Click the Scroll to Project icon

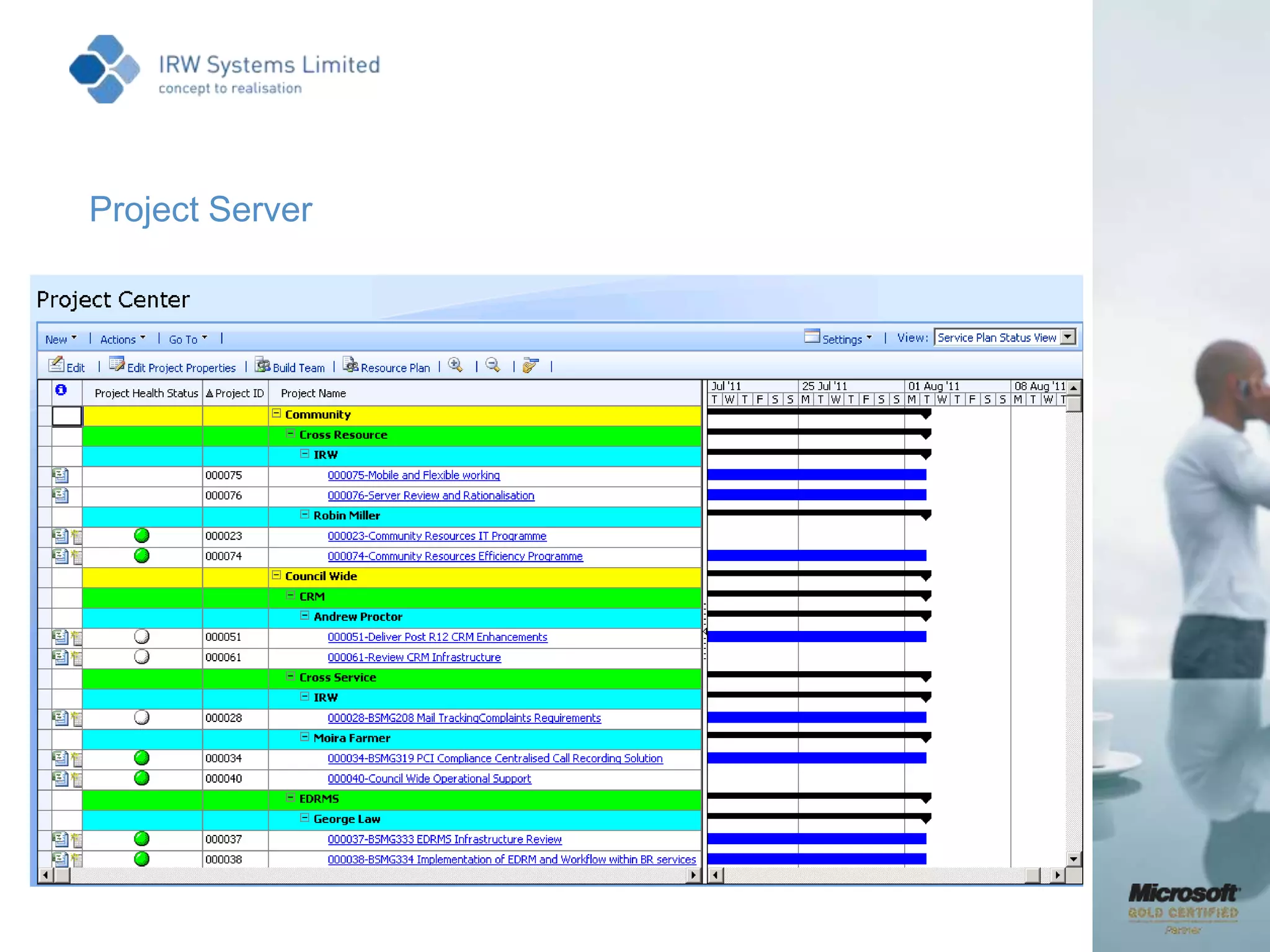click(531, 366)
